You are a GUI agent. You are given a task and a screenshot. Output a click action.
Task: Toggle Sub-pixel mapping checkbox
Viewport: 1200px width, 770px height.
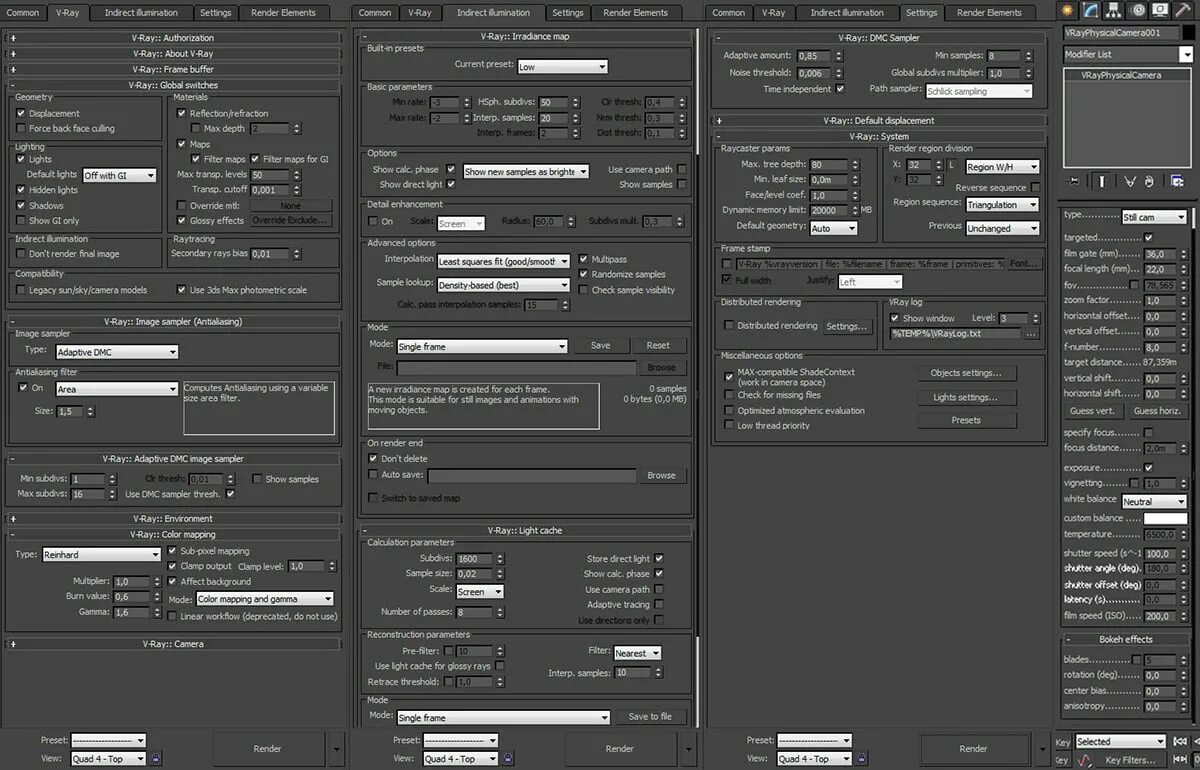tap(172, 551)
